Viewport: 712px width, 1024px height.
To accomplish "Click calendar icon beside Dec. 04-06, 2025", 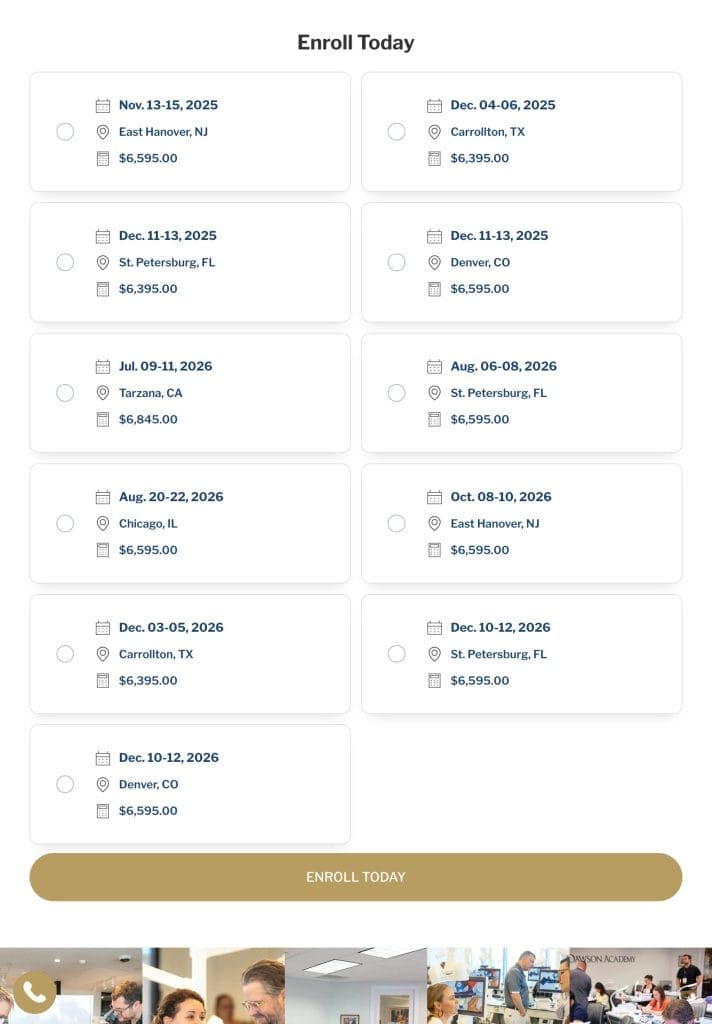I will click(434, 105).
